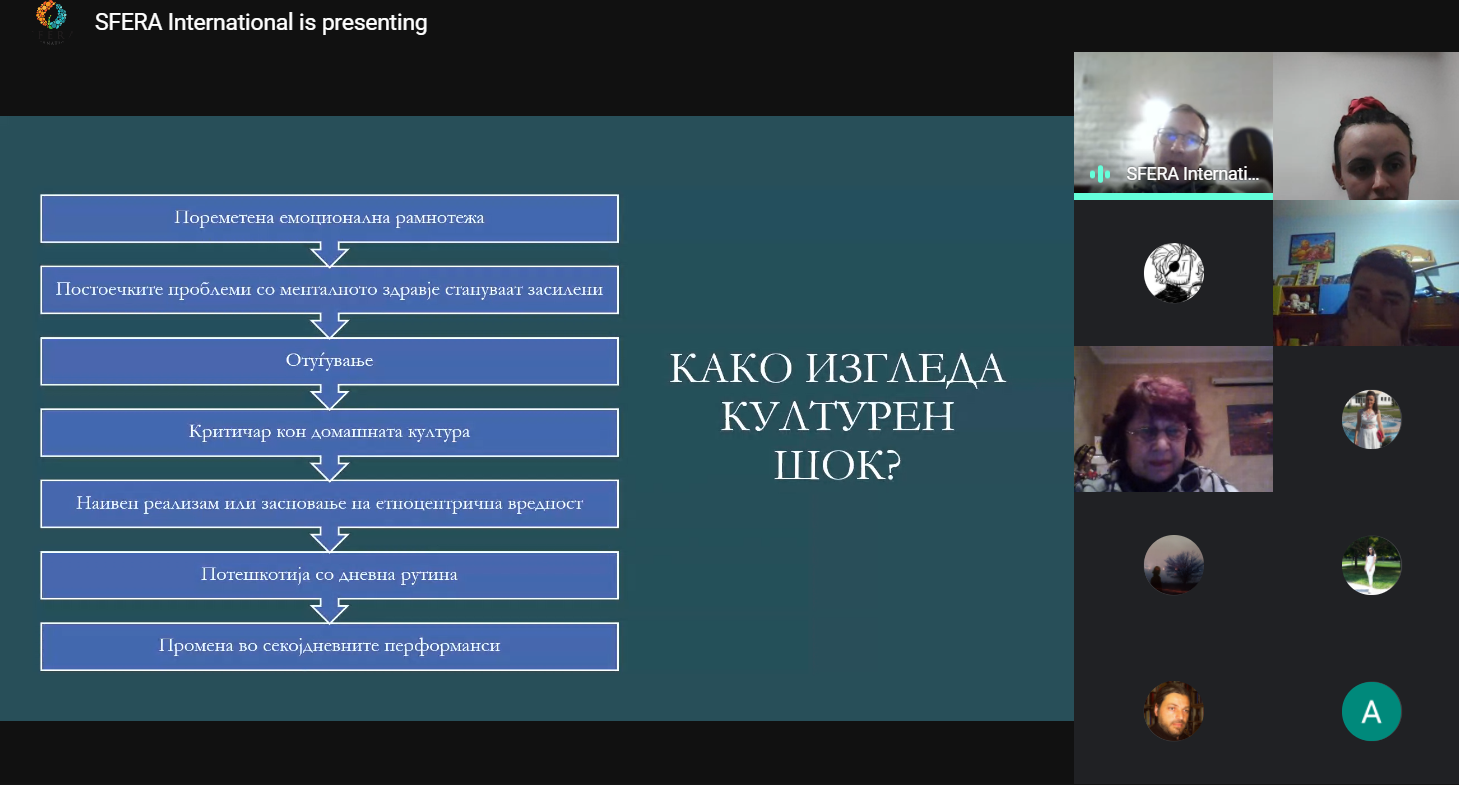This screenshot has width=1459, height=790.
Task: Select video tile of woman with glasses
Action: coord(1173,419)
